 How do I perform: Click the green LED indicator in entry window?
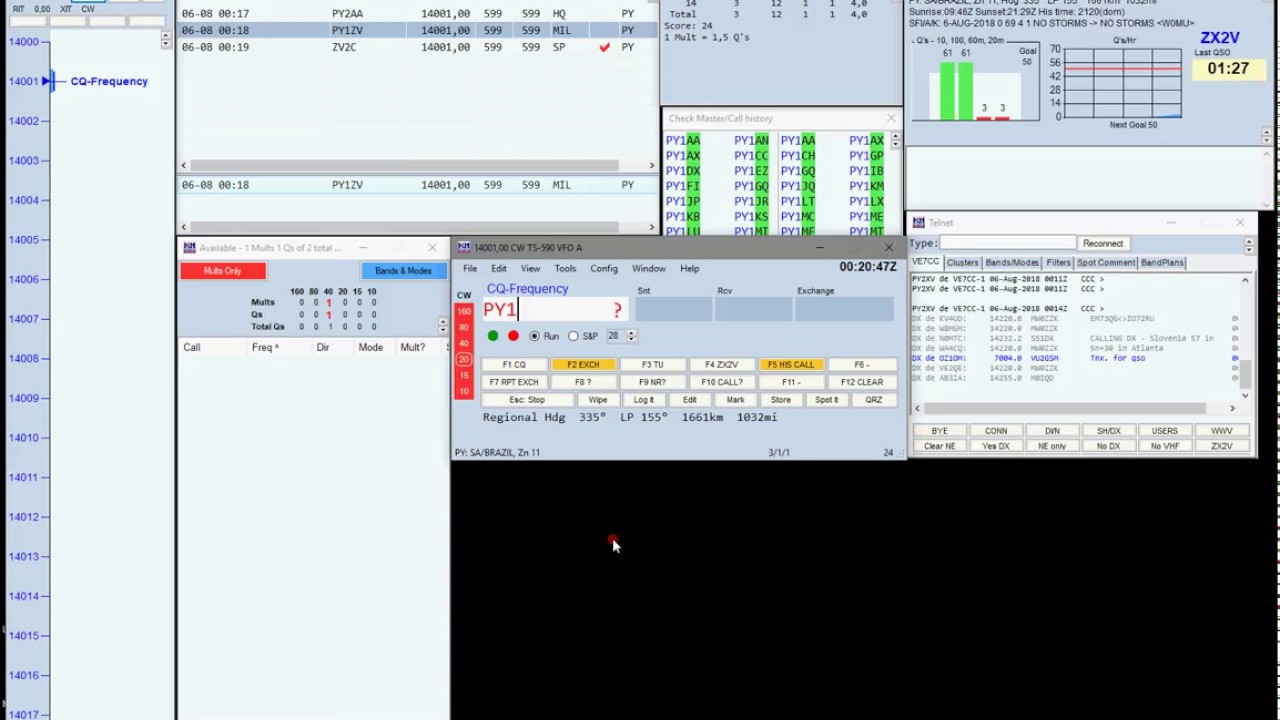pyautogui.click(x=493, y=336)
